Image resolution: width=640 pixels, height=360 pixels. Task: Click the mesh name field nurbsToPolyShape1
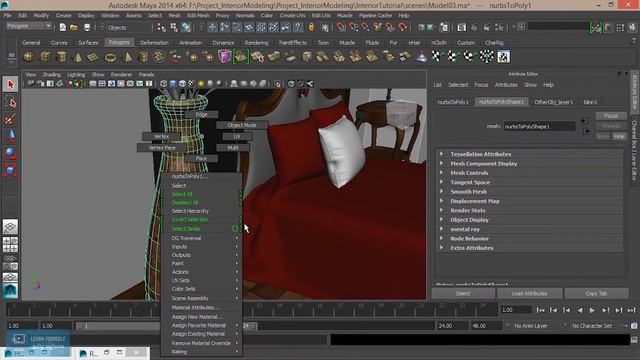click(x=539, y=127)
